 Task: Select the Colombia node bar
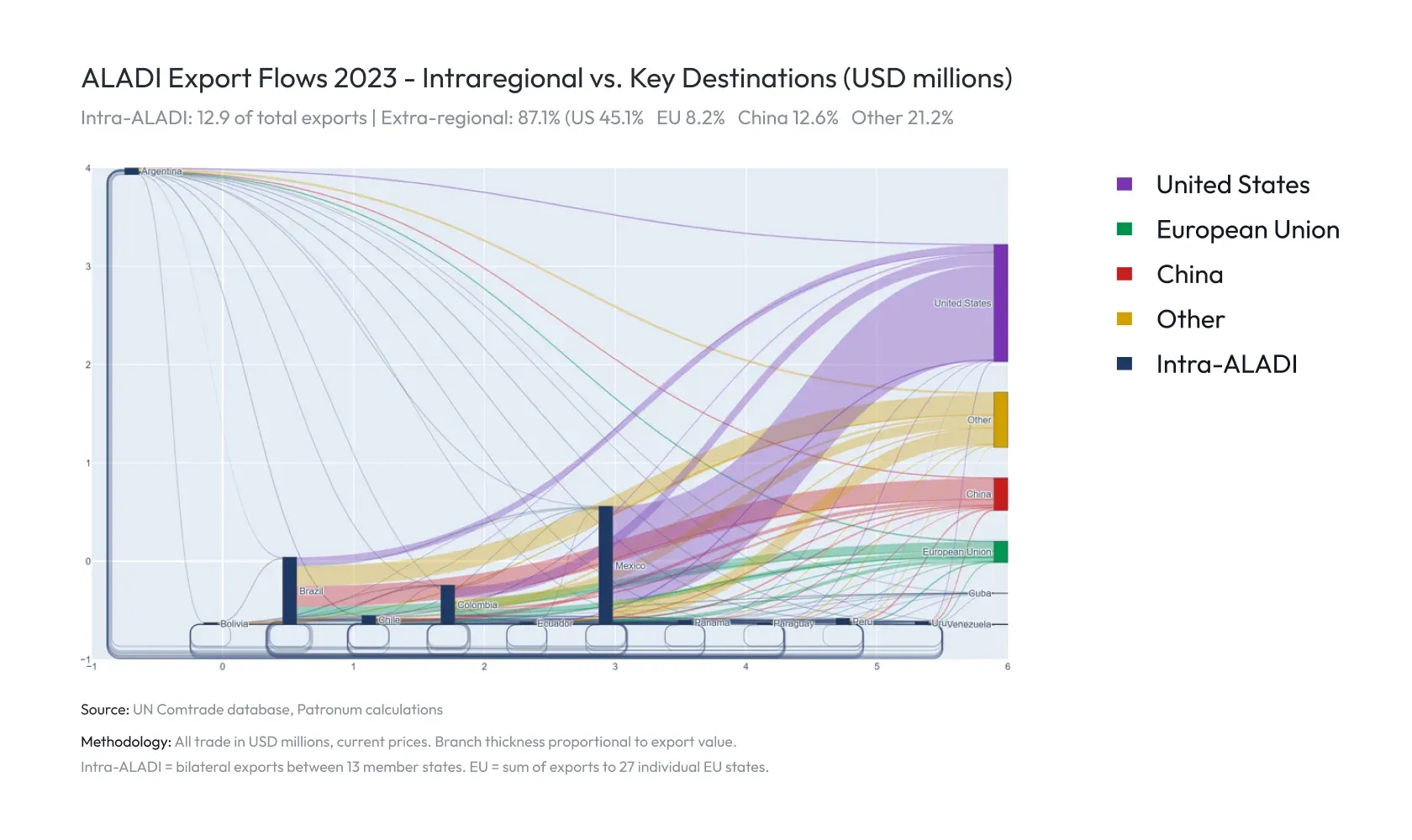click(x=448, y=605)
